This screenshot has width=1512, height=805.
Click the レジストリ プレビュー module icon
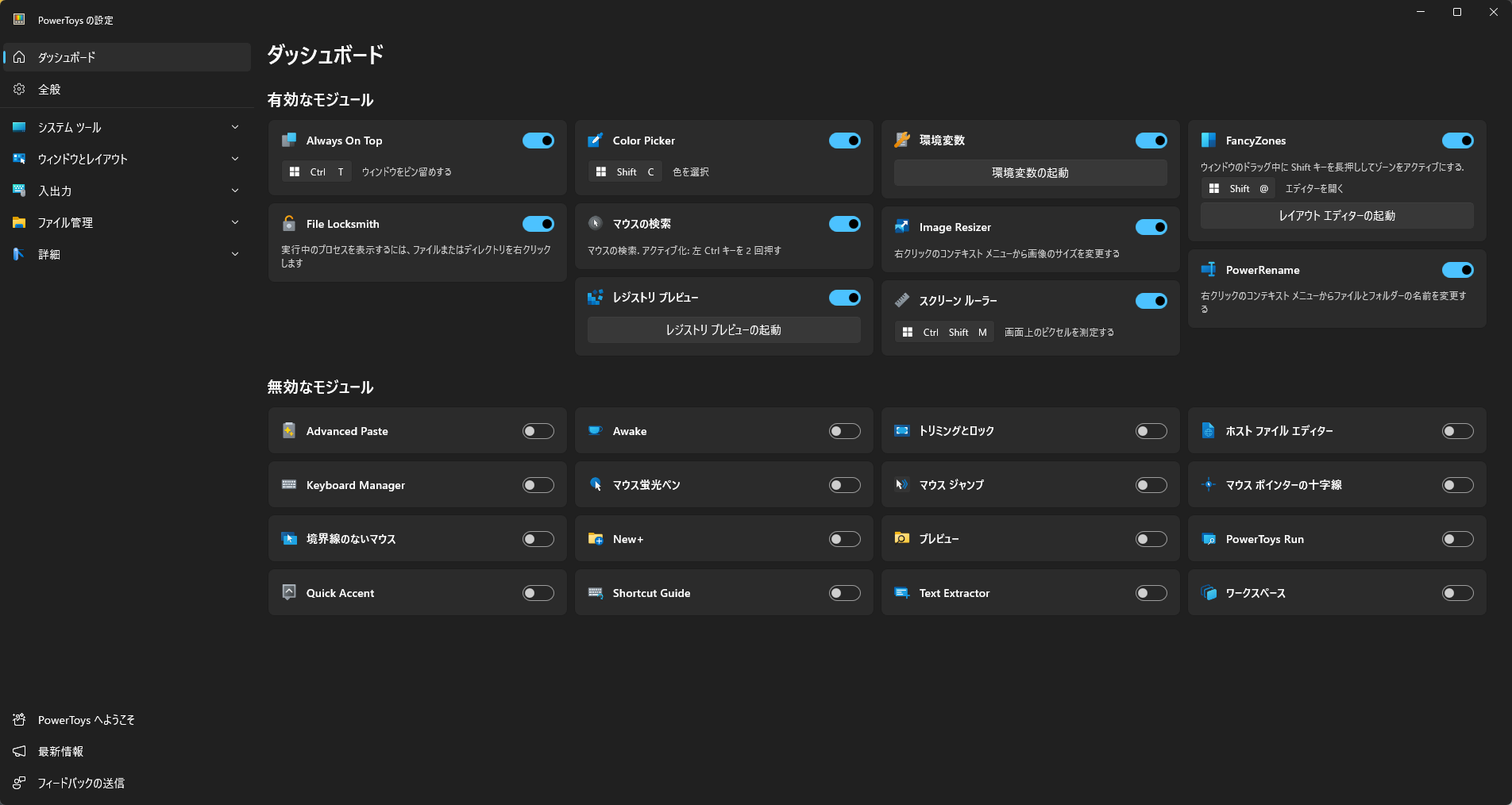596,298
